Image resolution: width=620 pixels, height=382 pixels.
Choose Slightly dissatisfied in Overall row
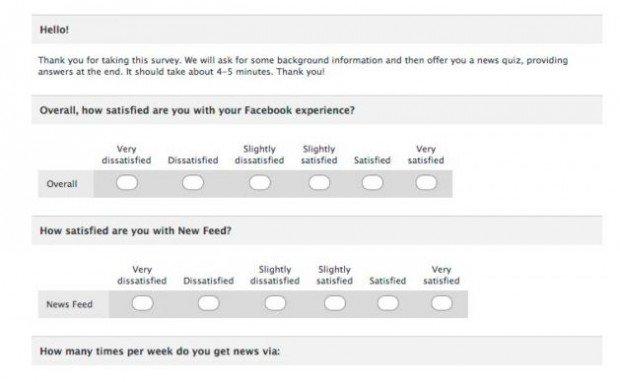point(260,183)
